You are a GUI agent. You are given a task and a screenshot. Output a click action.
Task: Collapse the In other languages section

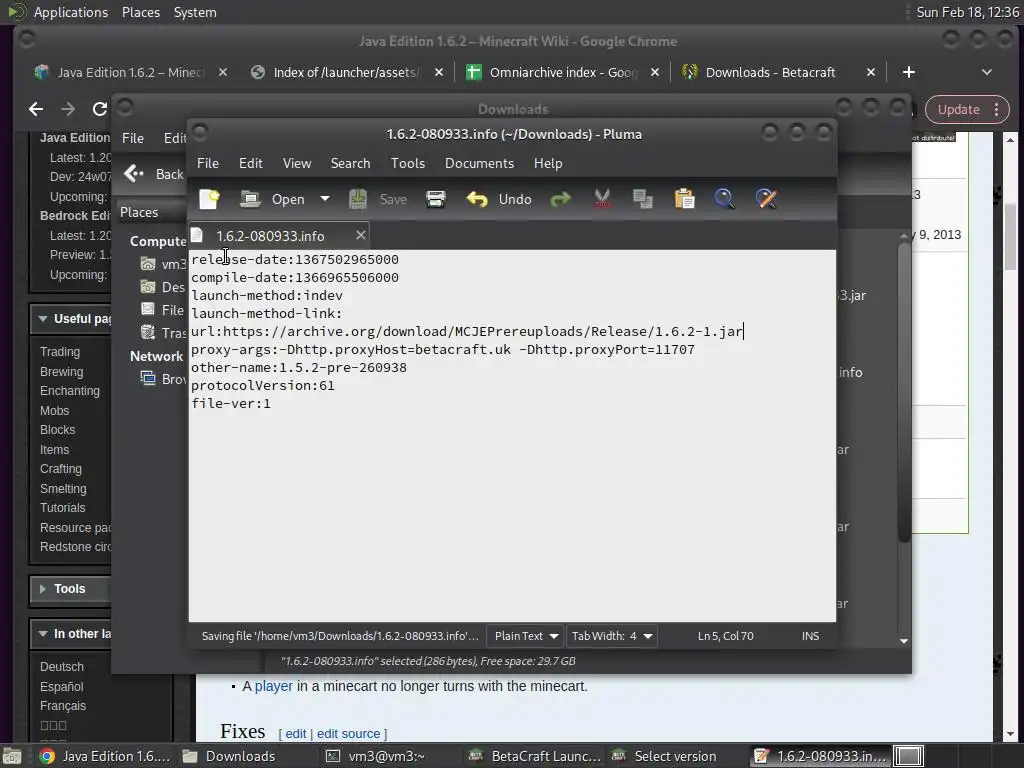43,634
